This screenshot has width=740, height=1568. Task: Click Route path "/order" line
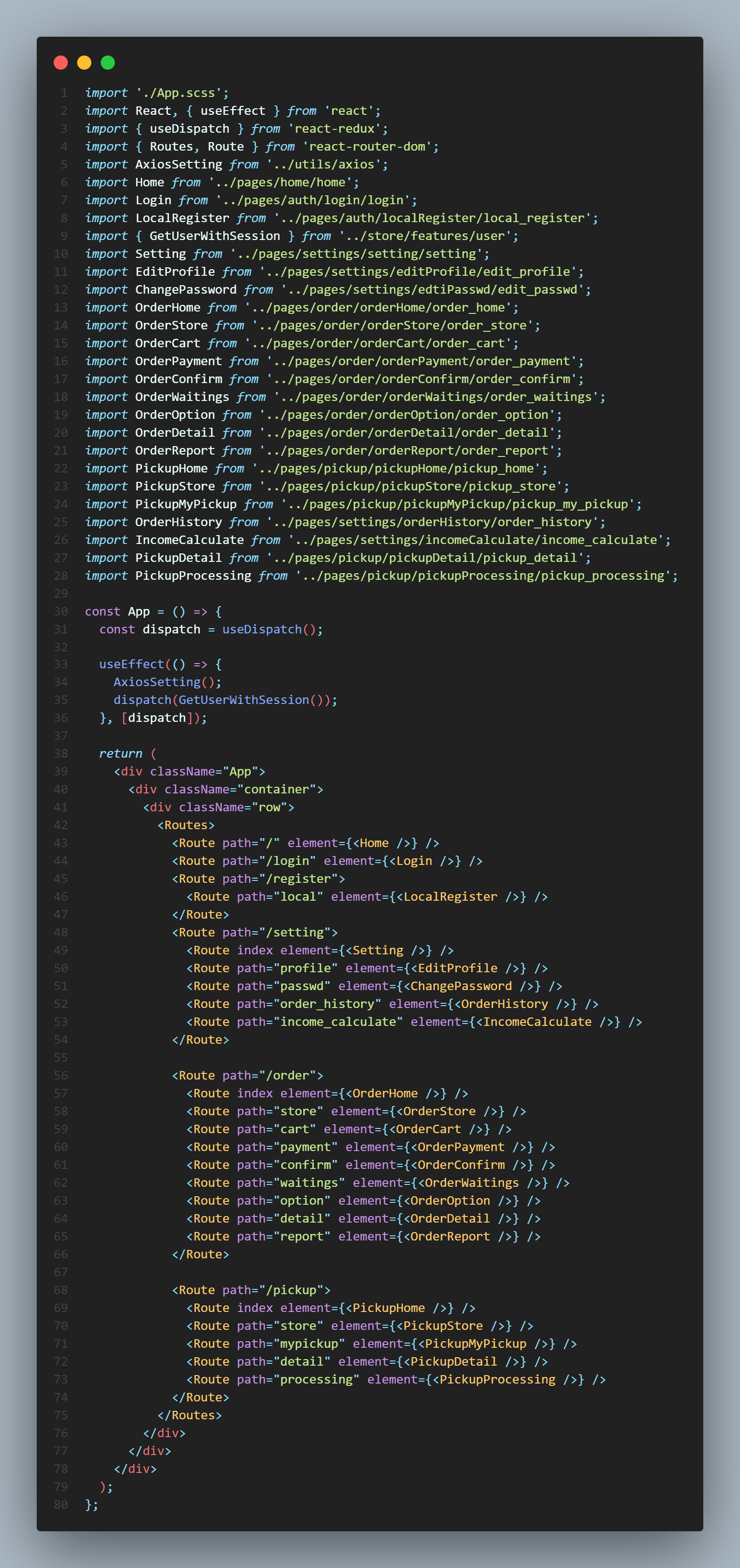pos(248,1076)
